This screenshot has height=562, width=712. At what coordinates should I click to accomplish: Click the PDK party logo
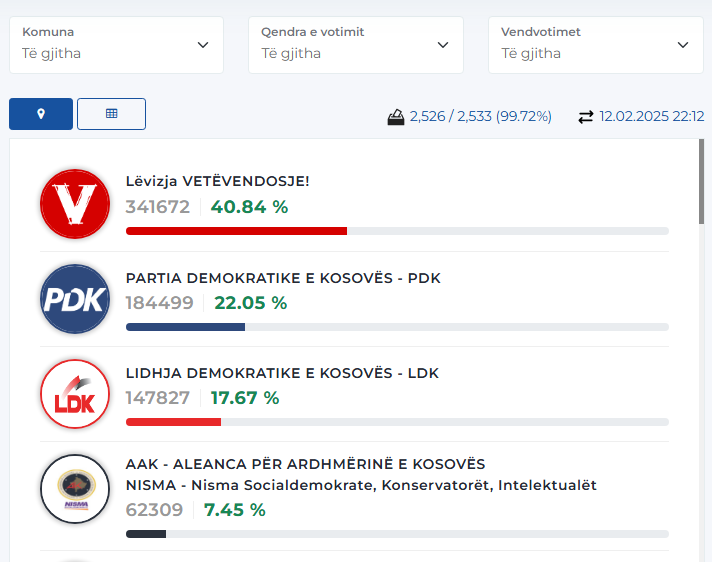pos(75,299)
